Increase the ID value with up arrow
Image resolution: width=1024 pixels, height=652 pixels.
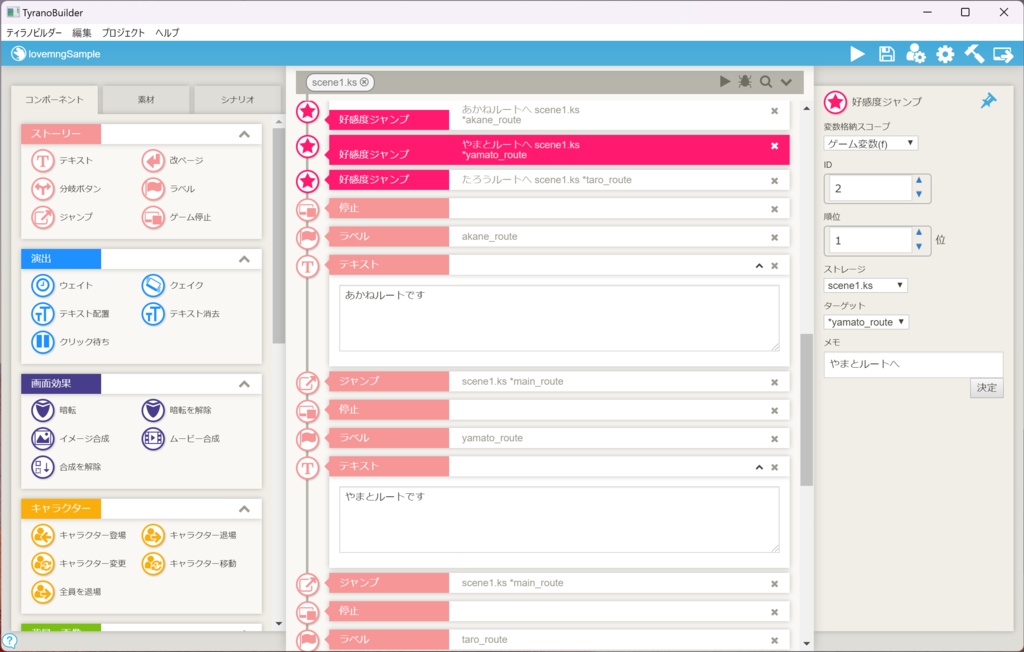[x=919, y=180]
